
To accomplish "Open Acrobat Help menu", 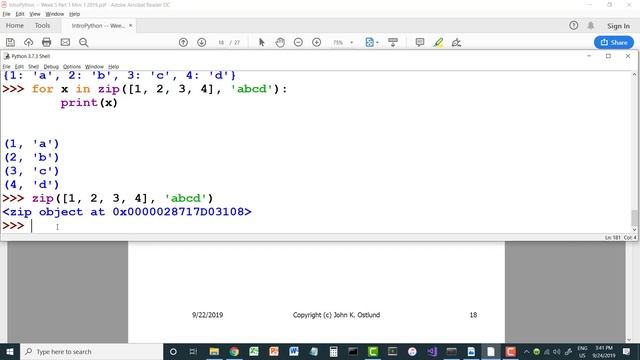I will pyautogui.click(x=74, y=14).
